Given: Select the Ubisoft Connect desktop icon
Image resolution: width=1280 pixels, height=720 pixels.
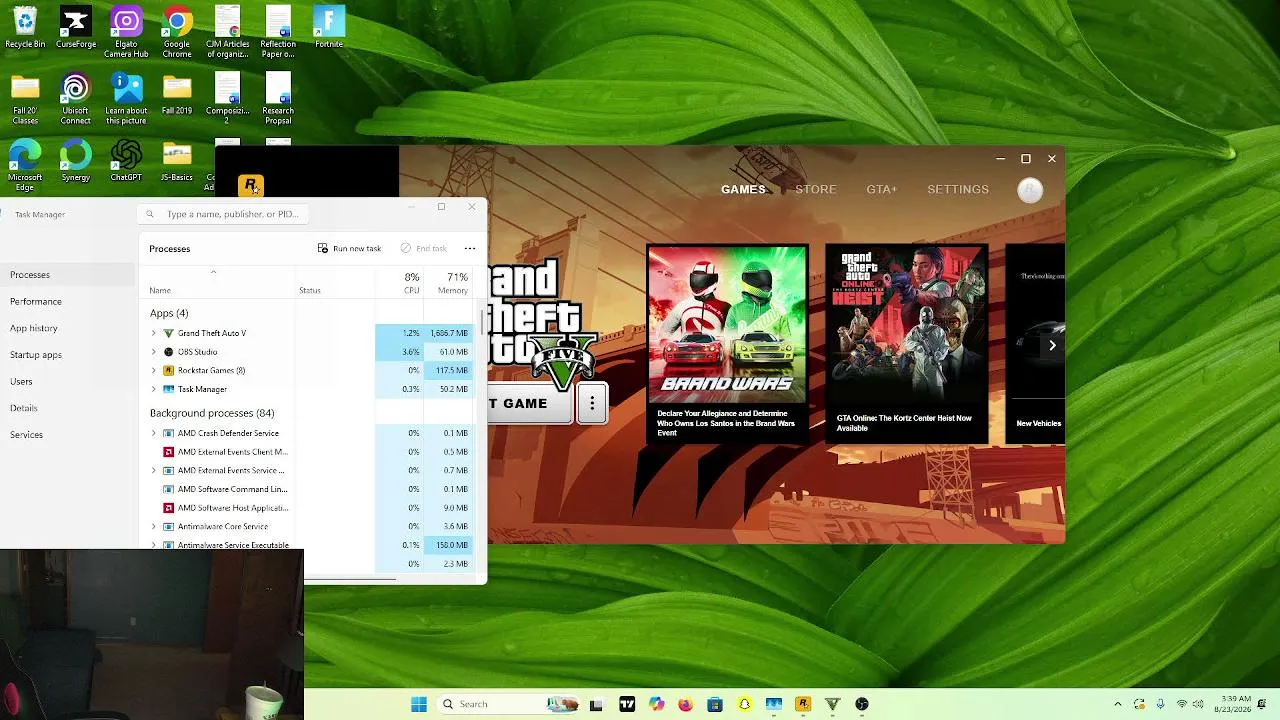Looking at the screenshot, I should 75,99.
